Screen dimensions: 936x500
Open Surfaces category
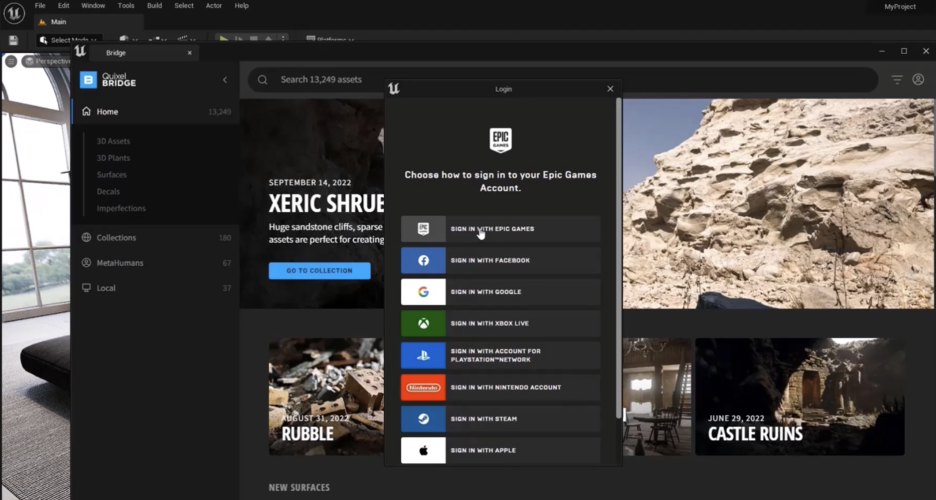[x=112, y=175]
